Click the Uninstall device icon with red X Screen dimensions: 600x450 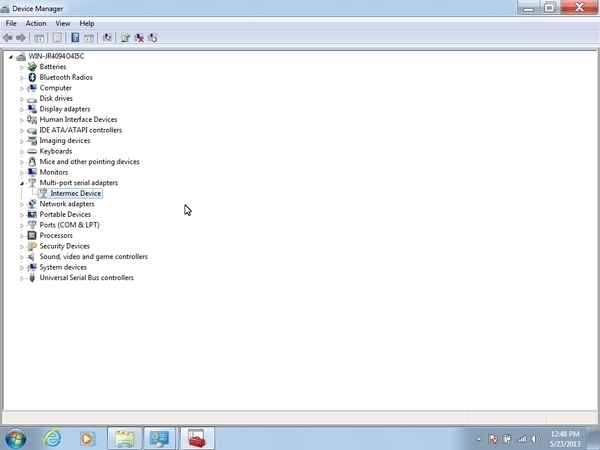pyautogui.click(x=139, y=38)
